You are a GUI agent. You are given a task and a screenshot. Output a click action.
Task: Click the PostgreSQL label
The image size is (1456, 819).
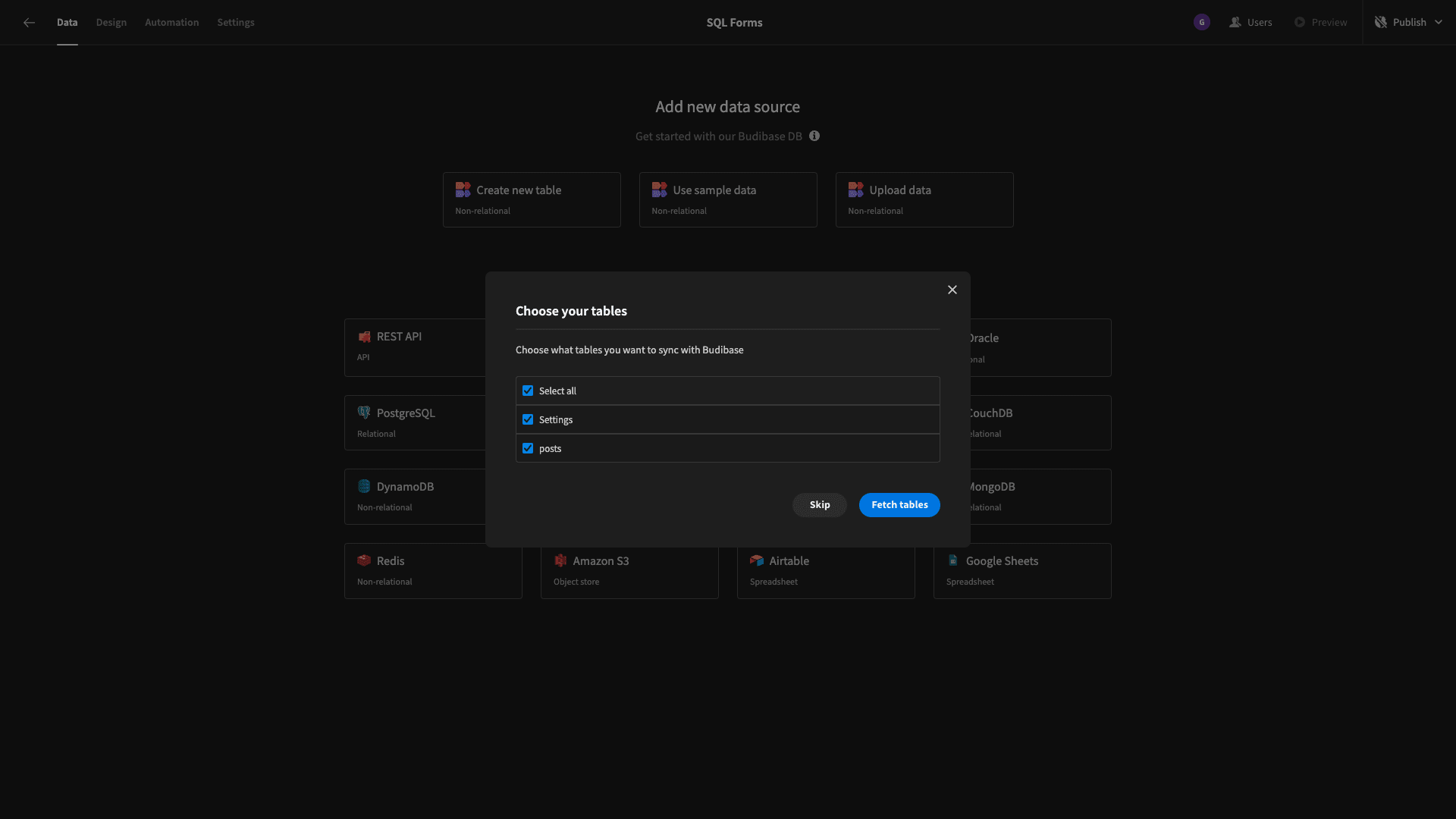(x=406, y=413)
